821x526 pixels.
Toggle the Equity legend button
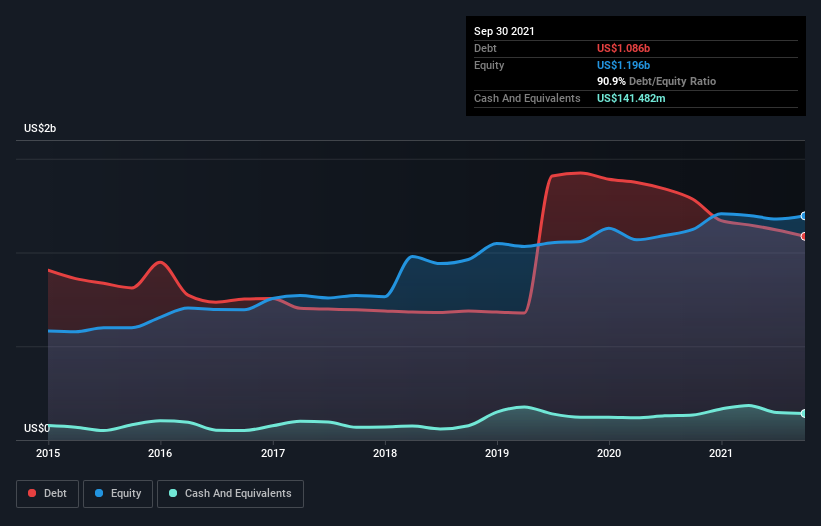click(x=118, y=494)
